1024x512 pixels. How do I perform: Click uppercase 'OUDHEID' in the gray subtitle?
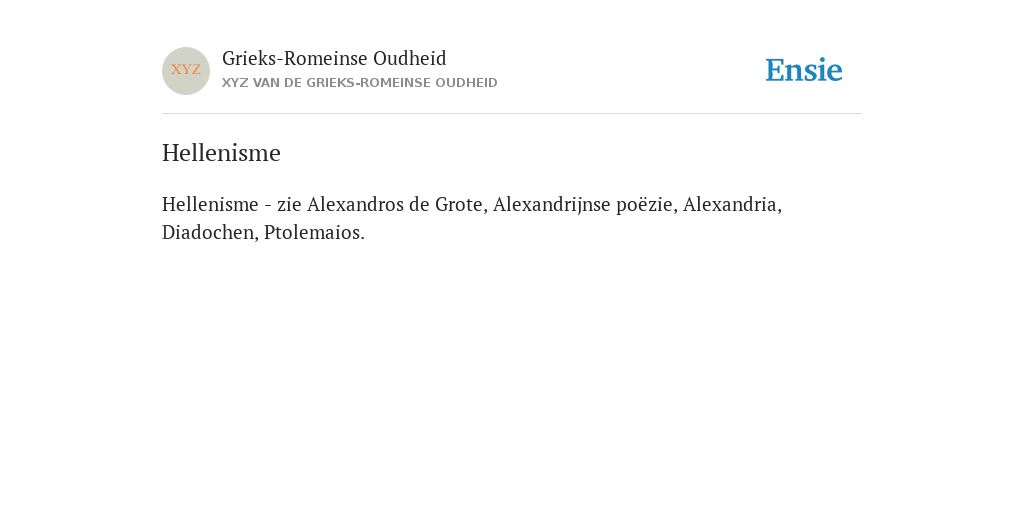(466, 83)
